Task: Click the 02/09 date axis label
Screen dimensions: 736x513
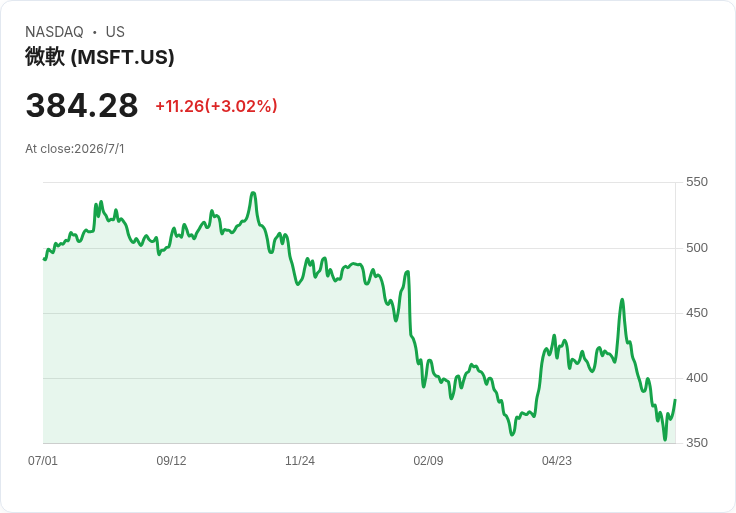Action: (x=428, y=460)
